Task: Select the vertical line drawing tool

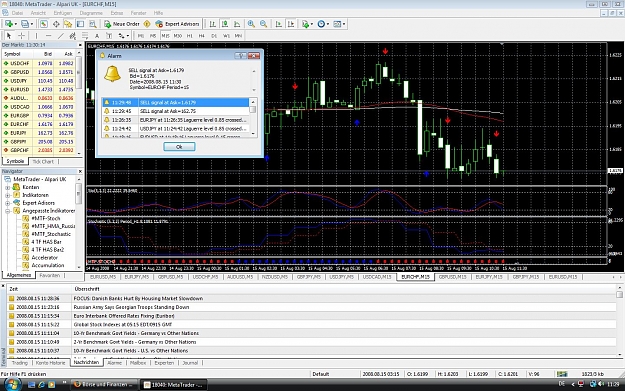Action: [36, 36]
